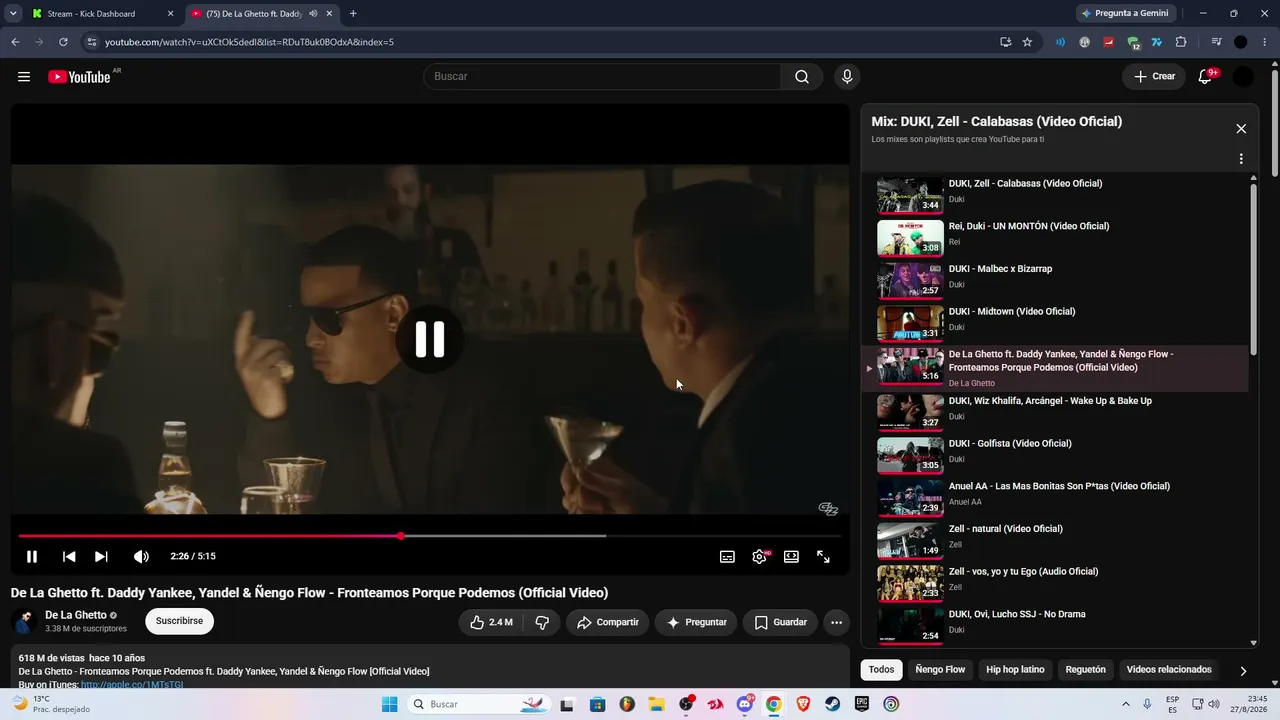
Task: Open the YouTube guide hamburger menu
Action: (x=24, y=77)
